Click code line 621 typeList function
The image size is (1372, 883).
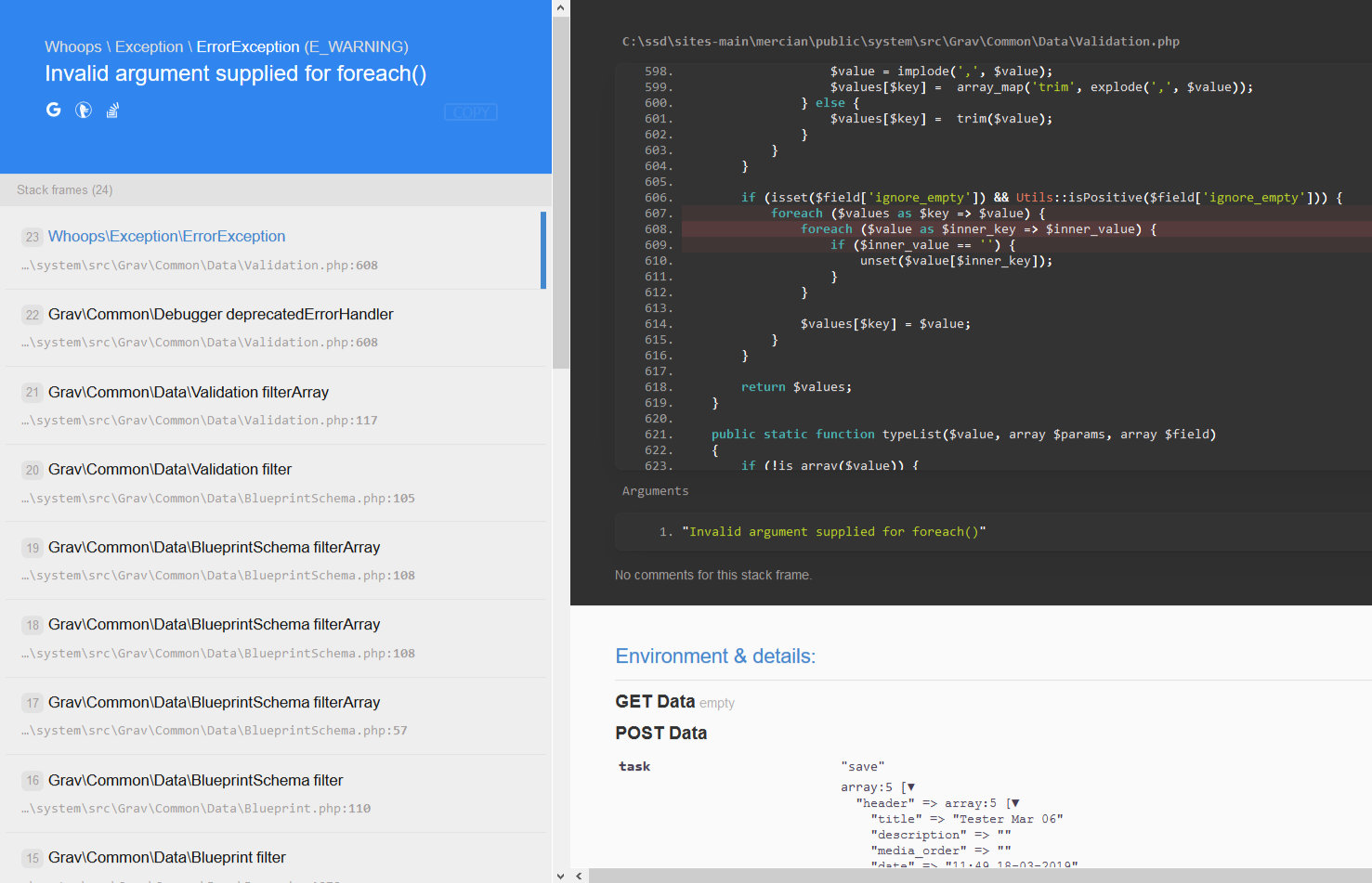[x=963, y=435]
